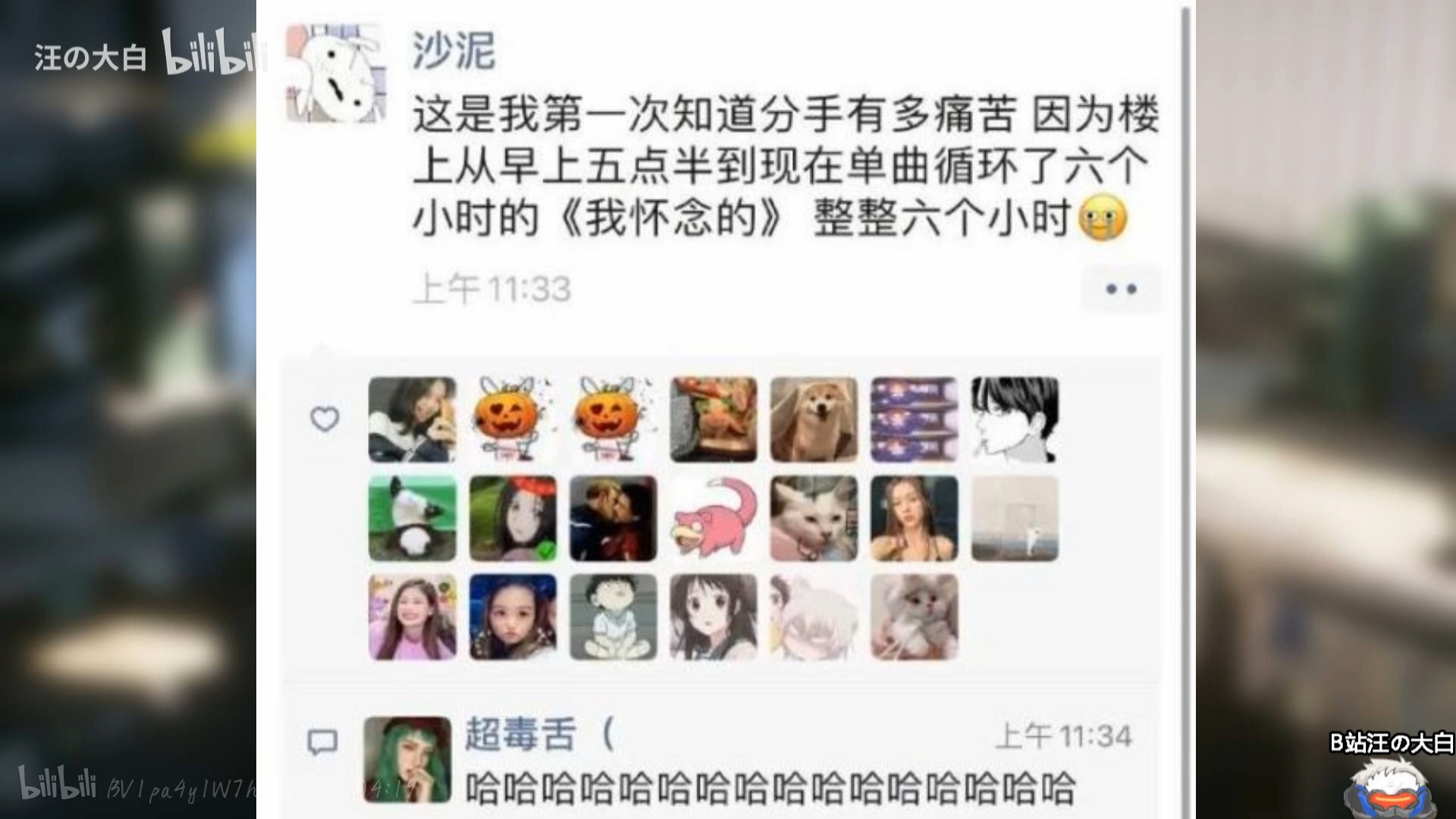This screenshot has height=819, width=1456.
Task: Select the black-and-white manga boy avatar
Action: (x=1015, y=419)
